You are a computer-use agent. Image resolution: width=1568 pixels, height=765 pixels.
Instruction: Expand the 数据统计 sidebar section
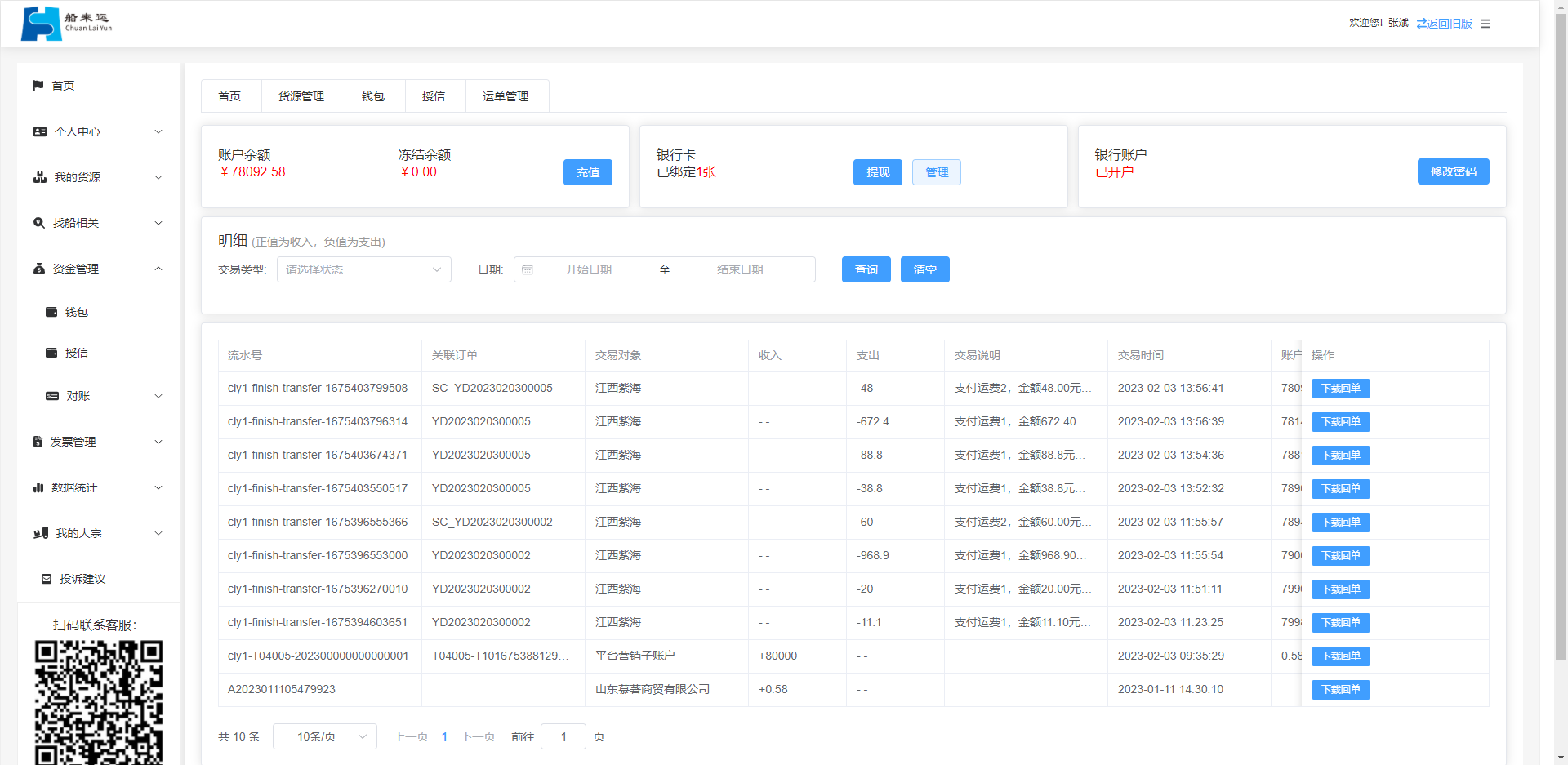click(158, 487)
